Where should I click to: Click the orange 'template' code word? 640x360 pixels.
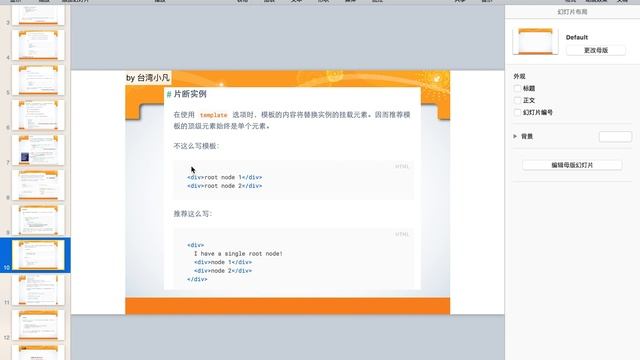tap(213, 115)
